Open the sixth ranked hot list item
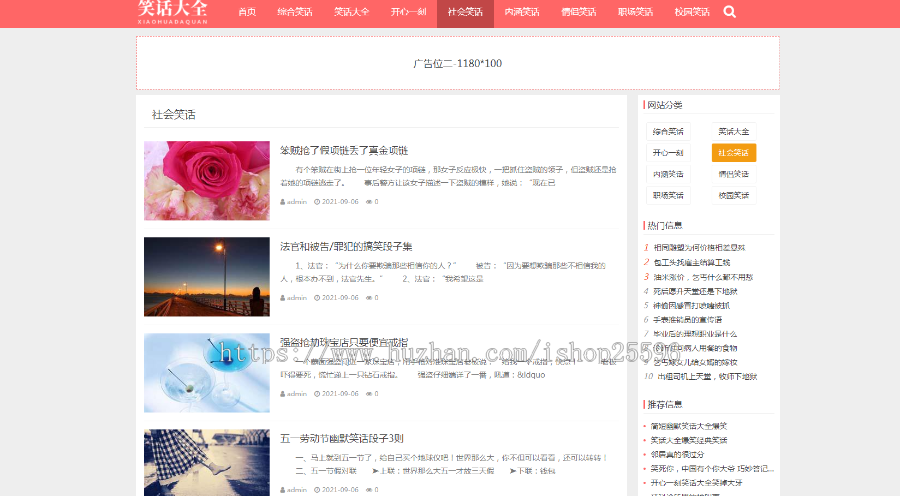Screen dimensions: 900x496 pyautogui.click(x=688, y=320)
